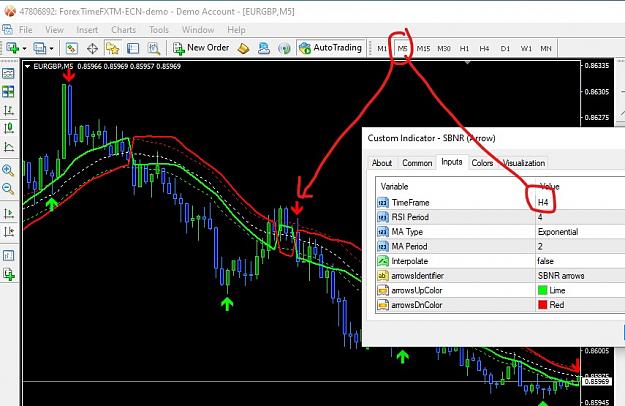
Task: Select the candlestick chart sidebar icon
Action: tap(8, 129)
